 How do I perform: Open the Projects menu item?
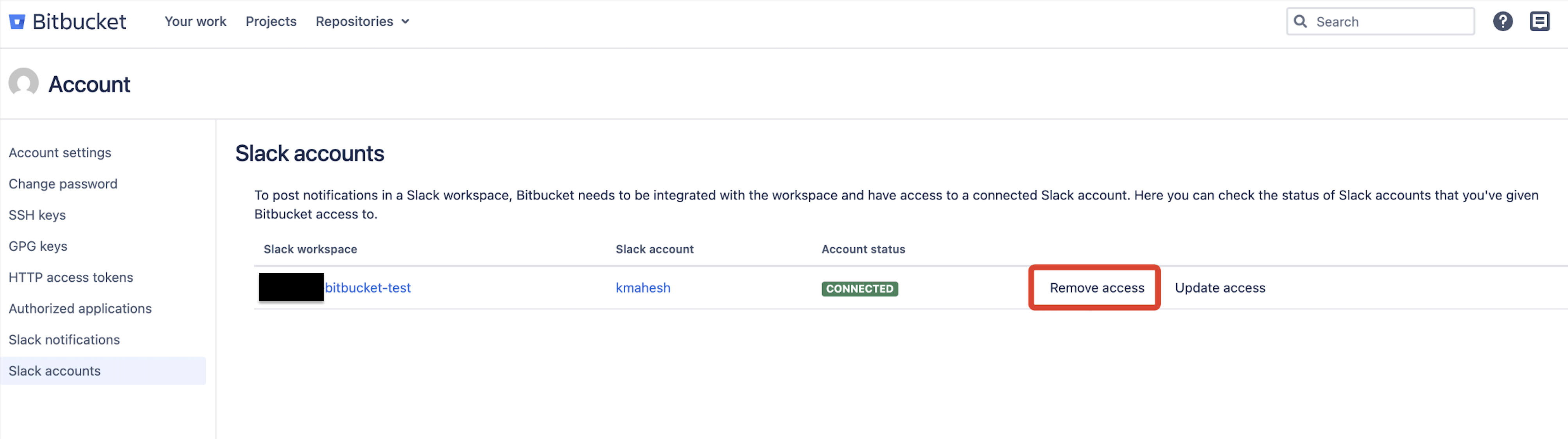pyautogui.click(x=271, y=21)
